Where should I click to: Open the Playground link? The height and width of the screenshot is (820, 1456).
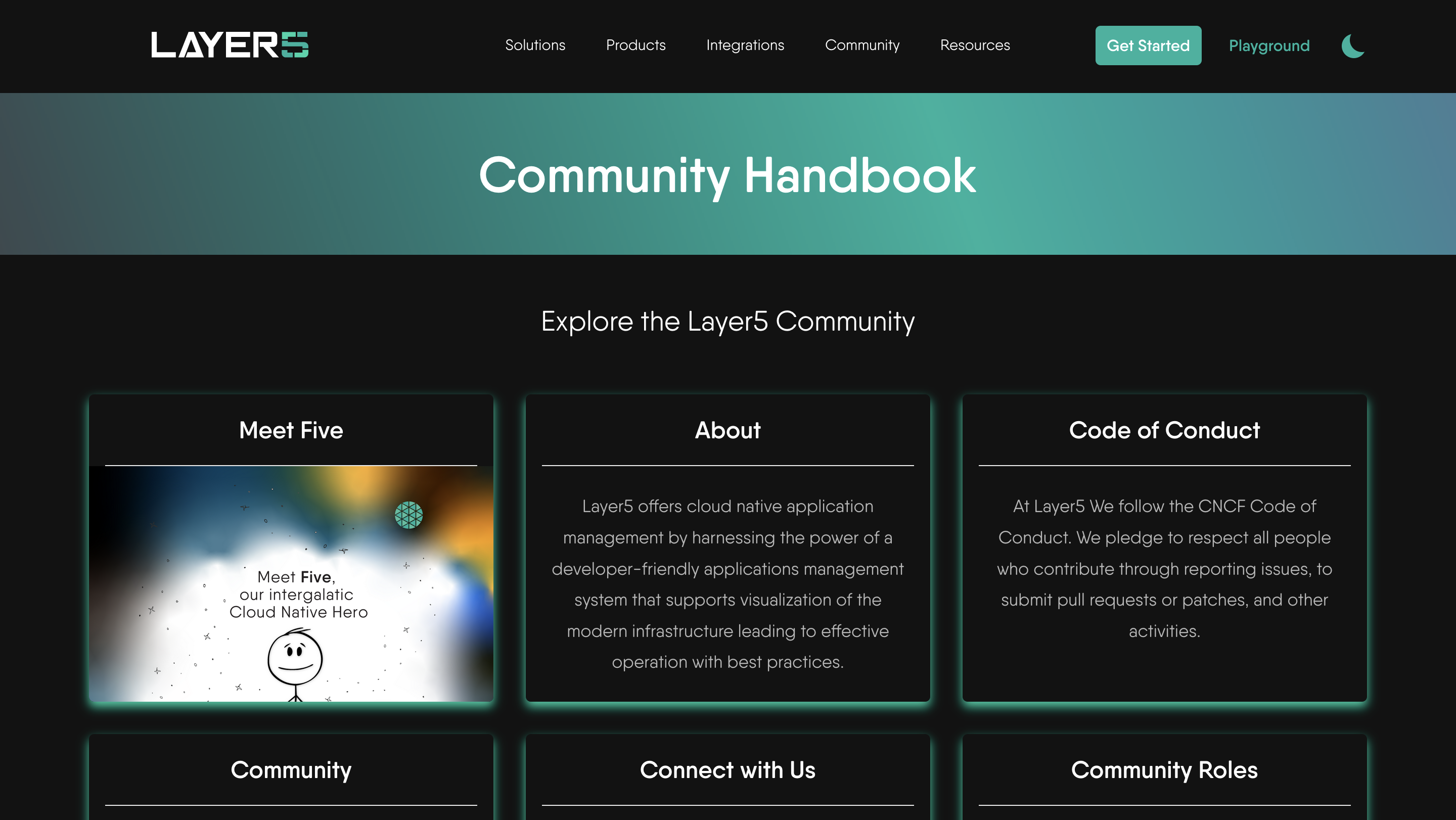[x=1268, y=46]
